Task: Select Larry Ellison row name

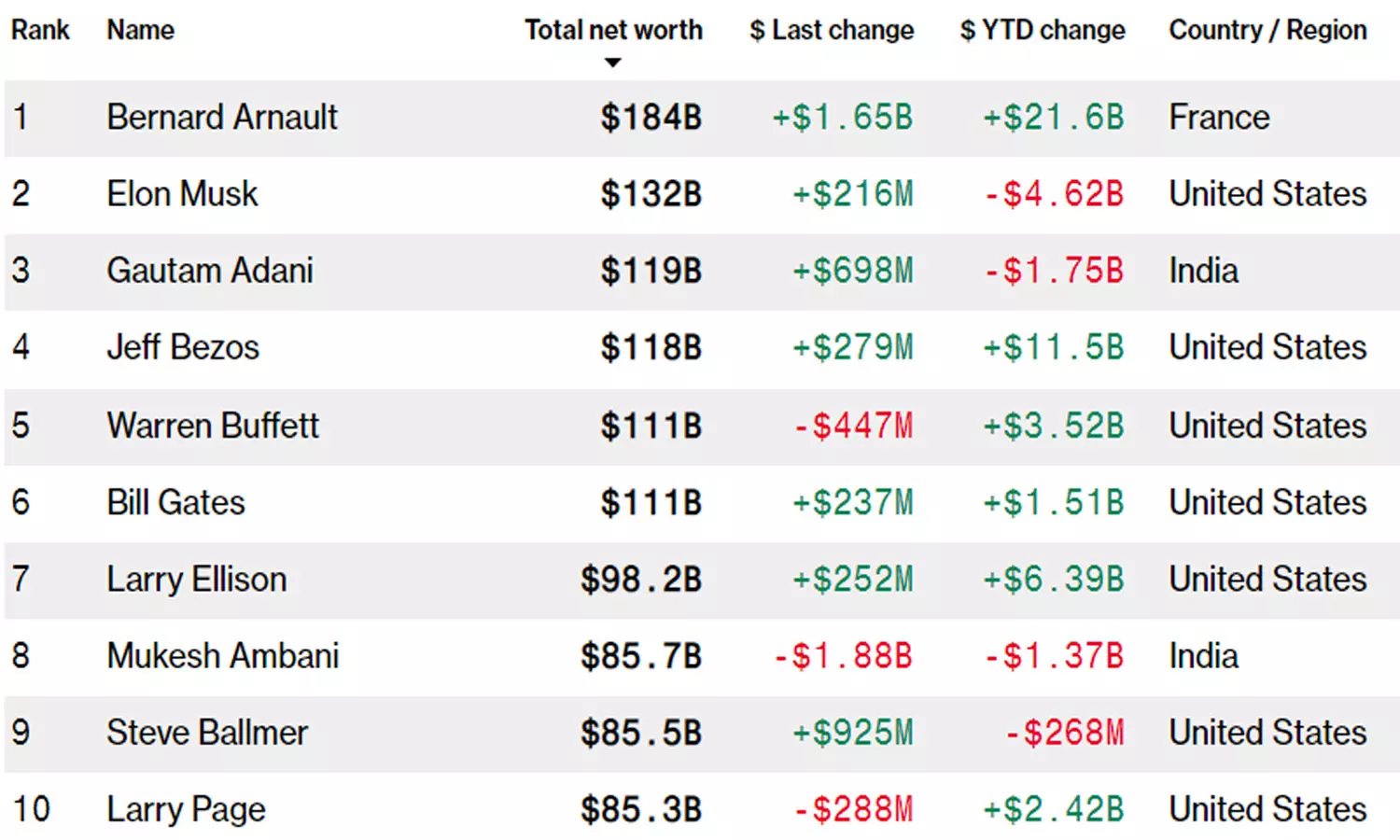Action: pyautogui.click(x=197, y=579)
